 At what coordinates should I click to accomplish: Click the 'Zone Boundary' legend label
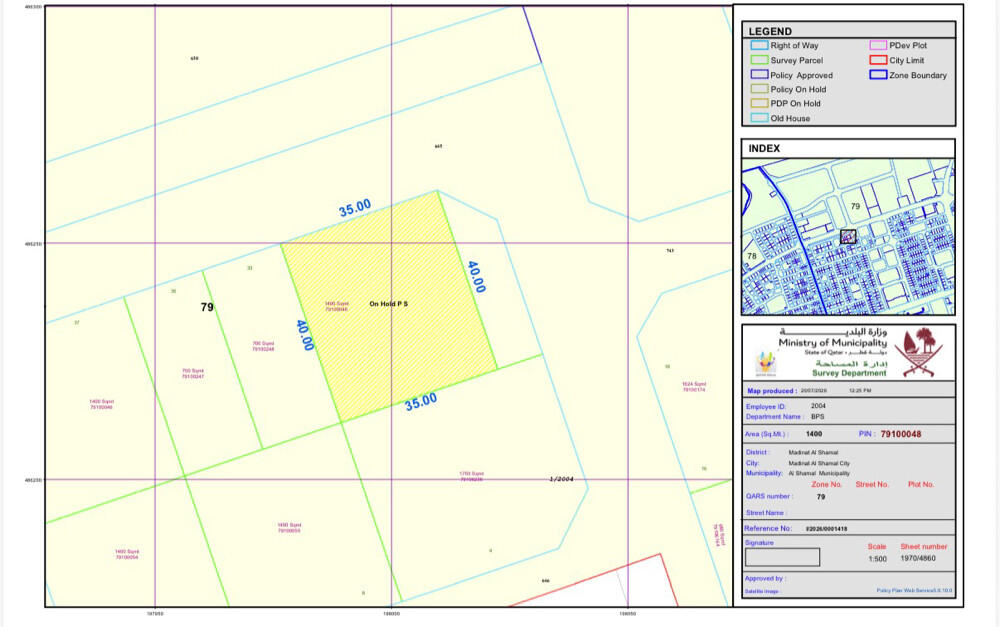click(918, 75)
